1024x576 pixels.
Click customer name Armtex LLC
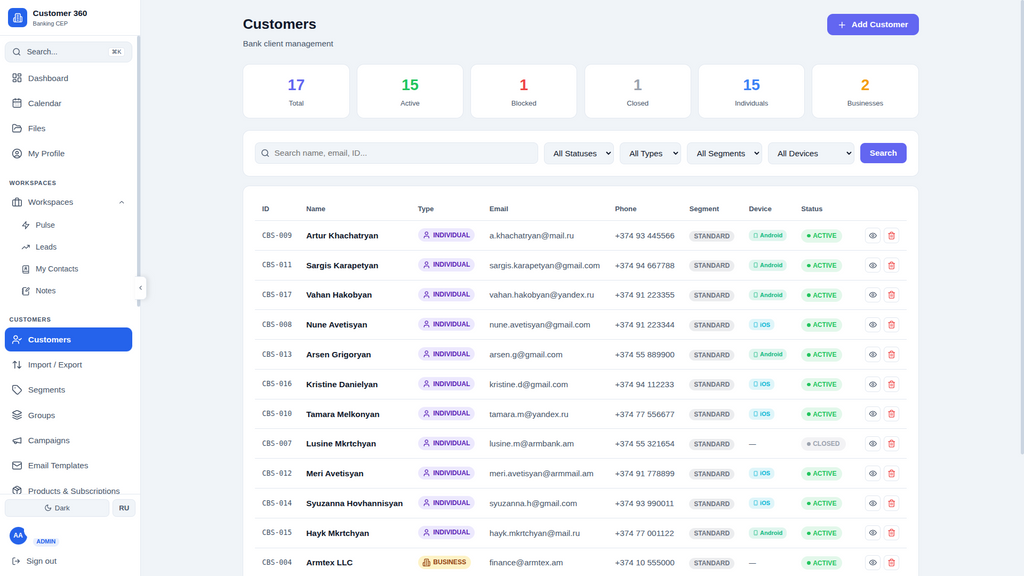tap(329, 562)
